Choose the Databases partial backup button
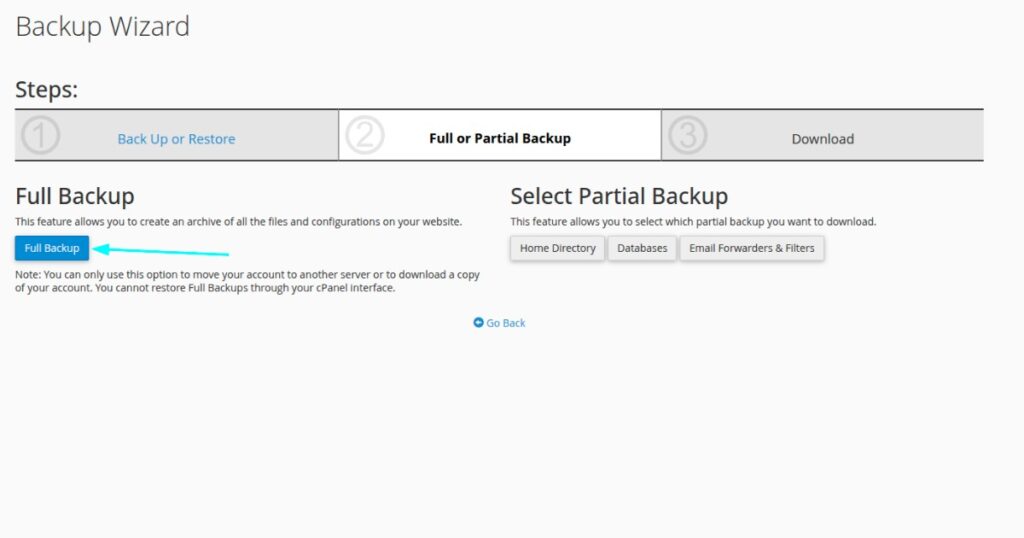Screen dimensions: 1024x538 [x=642, y=248]
